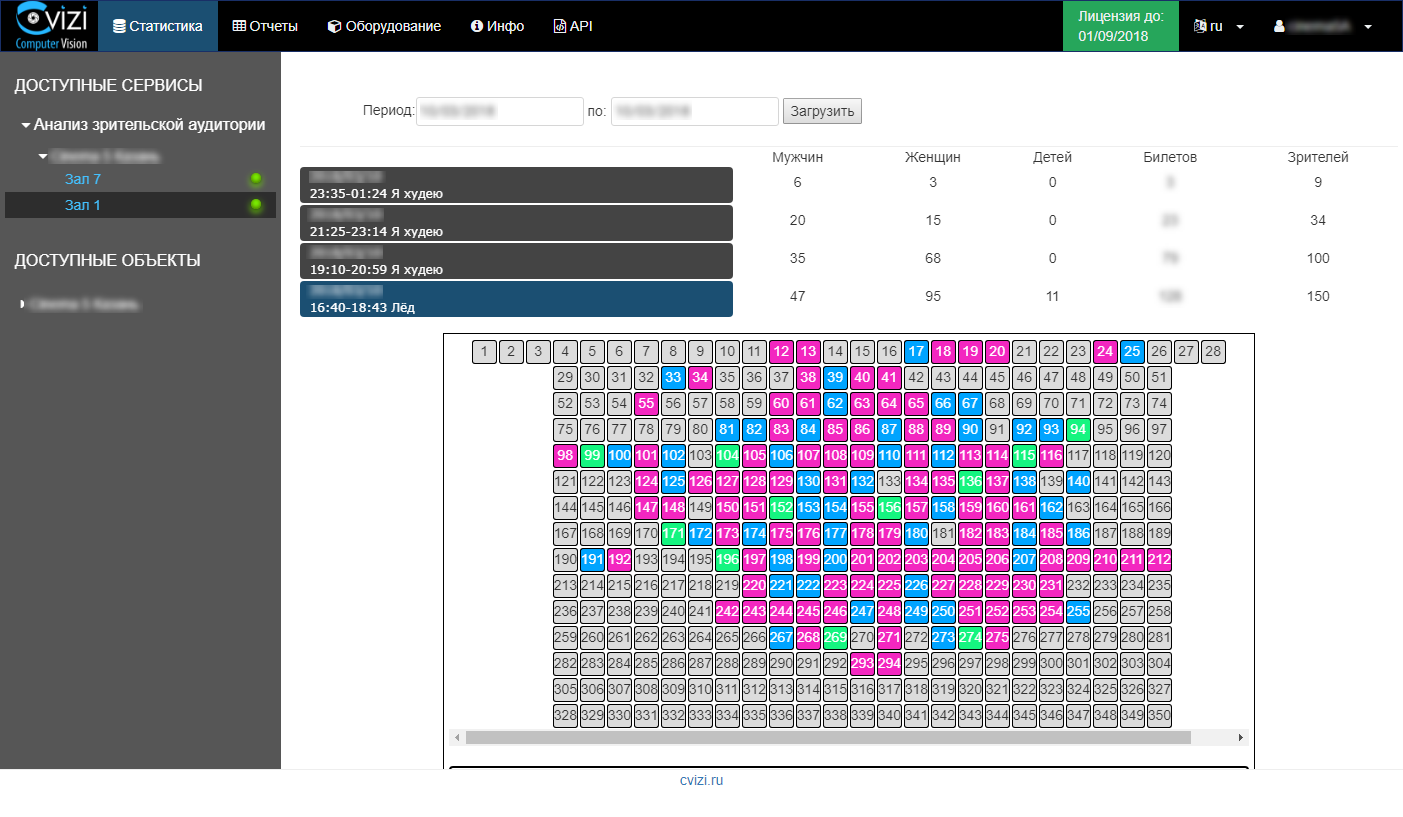Click green seat 274

(x=970, y=637)
